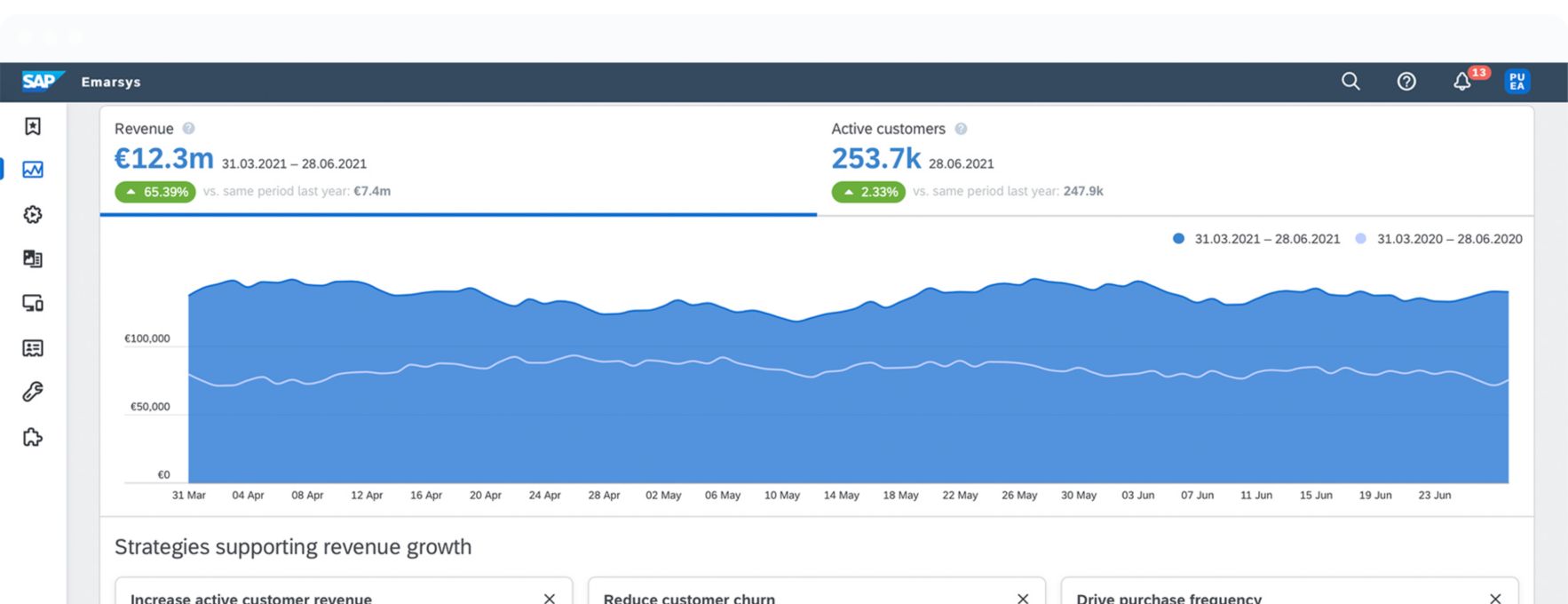Switch to the Active customers tab
The height and width of the screenshot is (604, 1568).
(1172, 160)
